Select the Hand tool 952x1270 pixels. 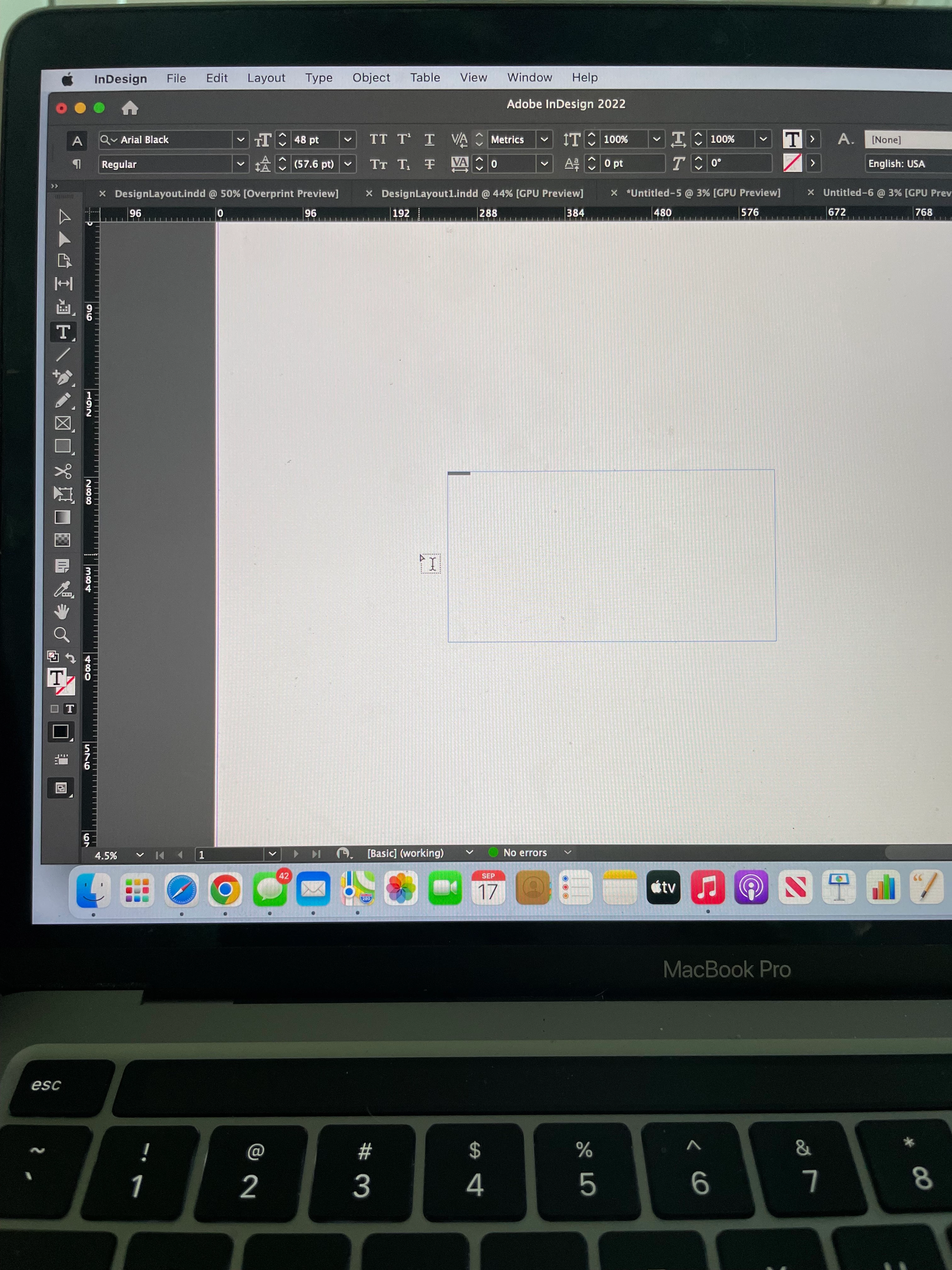point(62,611)
